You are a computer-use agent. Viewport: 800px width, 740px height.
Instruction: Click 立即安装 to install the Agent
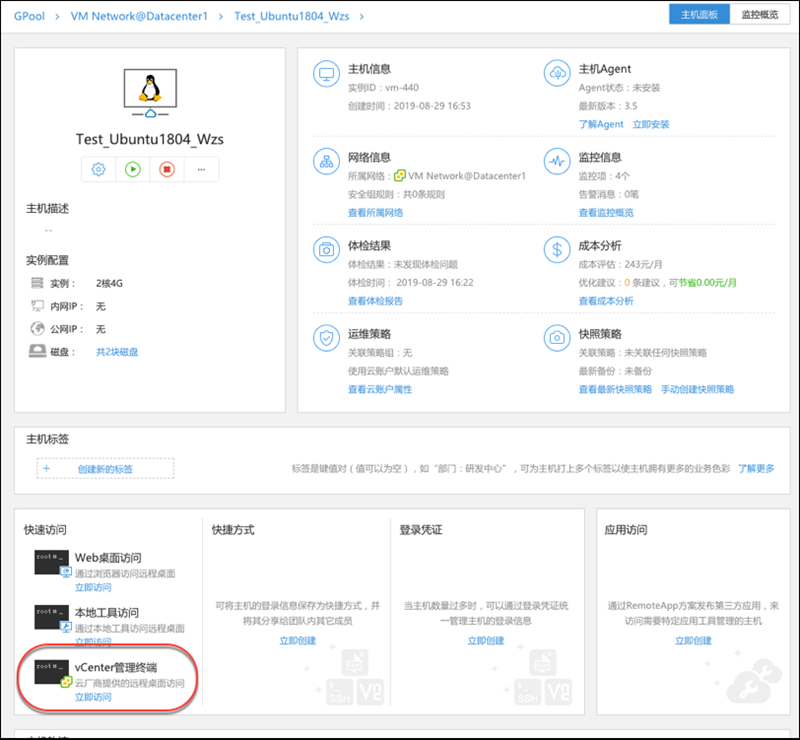[x=651, y=124]
